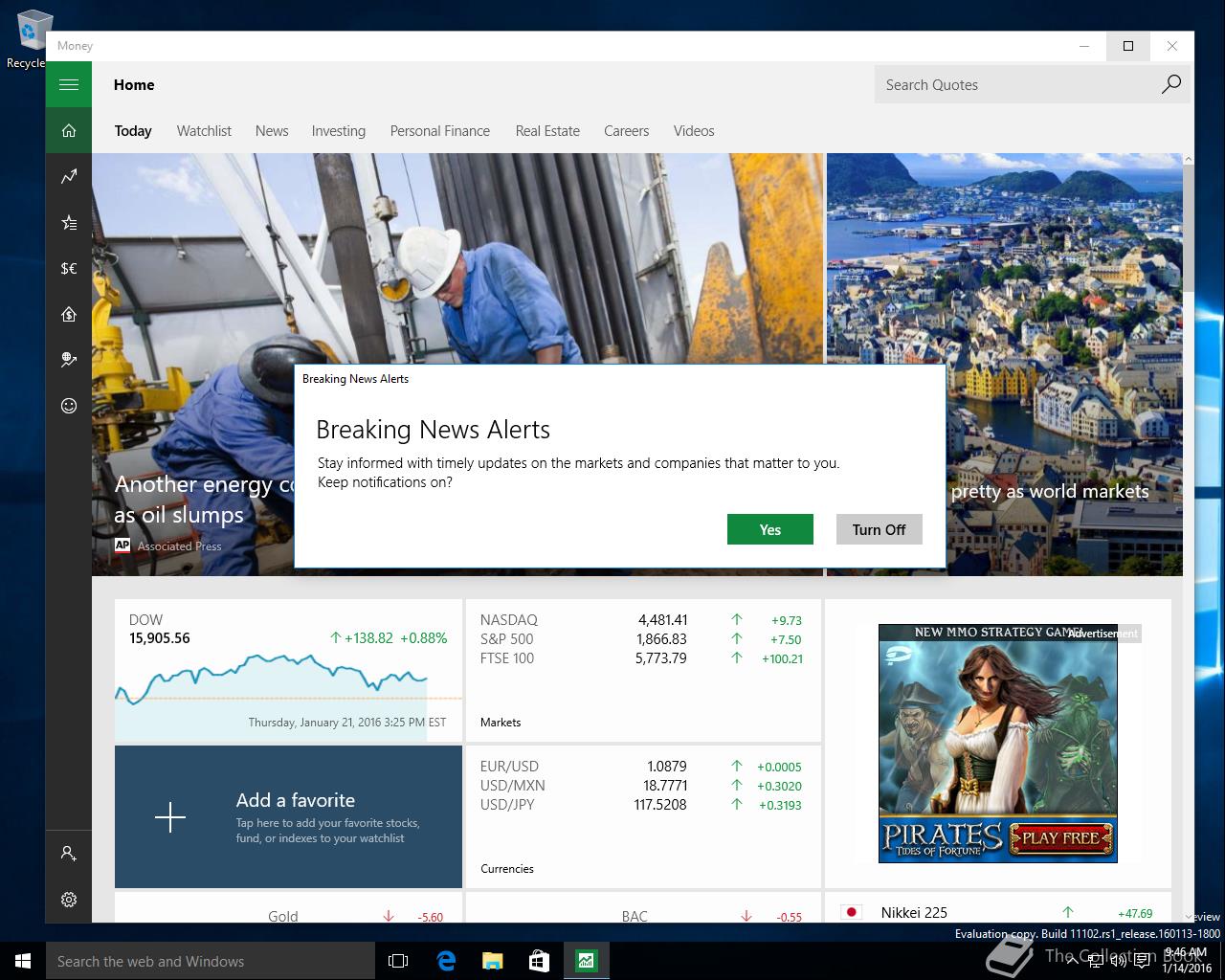The width and height of the screenshot is (1225, 980).
Task: Select the S&P 500 row
Action: (641, 639)
